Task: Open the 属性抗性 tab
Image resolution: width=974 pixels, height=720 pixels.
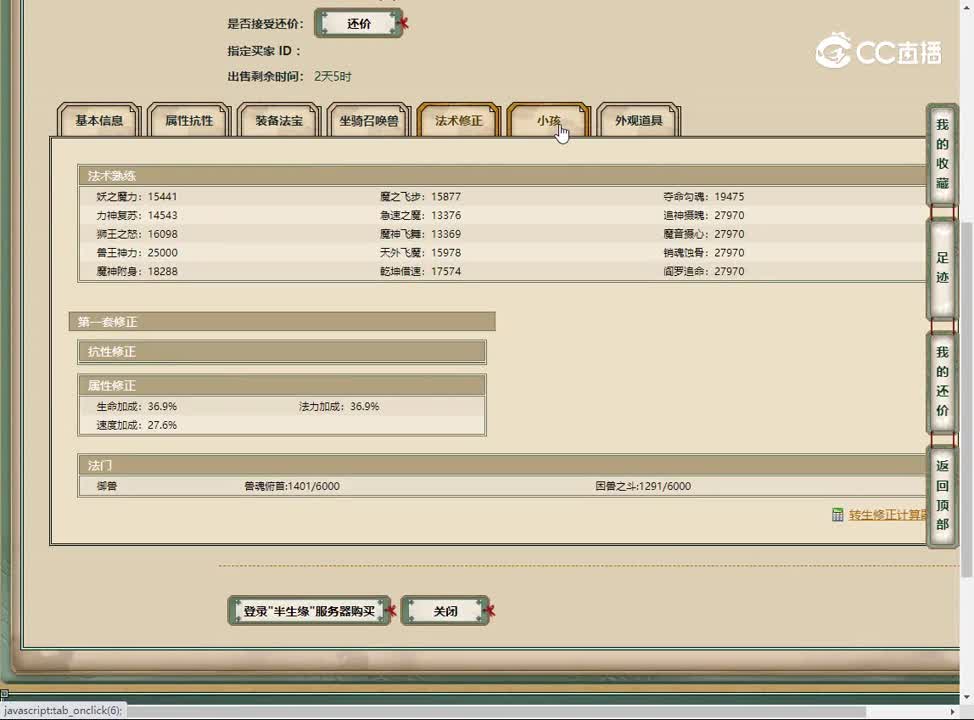Action: point(189,121)
